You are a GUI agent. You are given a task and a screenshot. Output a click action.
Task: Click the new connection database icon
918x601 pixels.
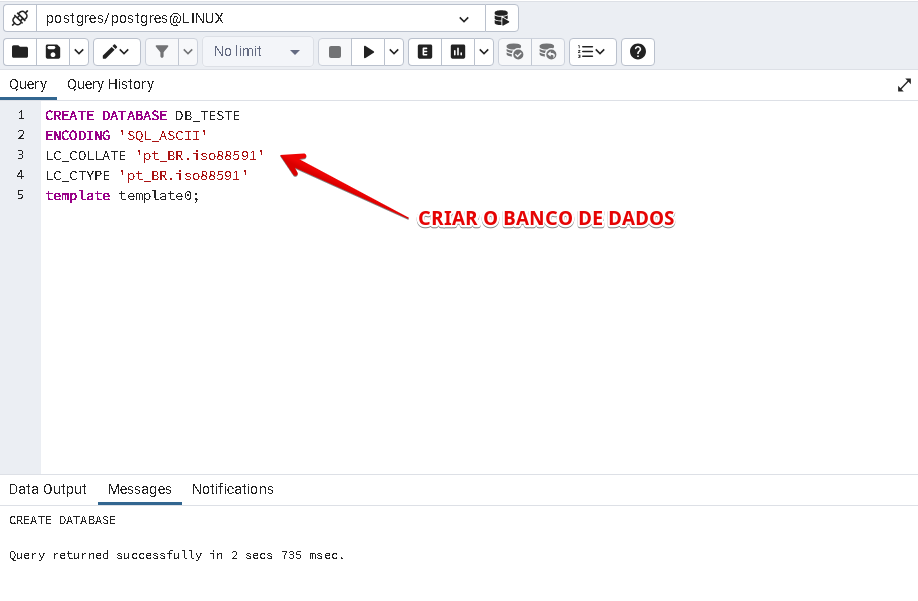(502, 18)
